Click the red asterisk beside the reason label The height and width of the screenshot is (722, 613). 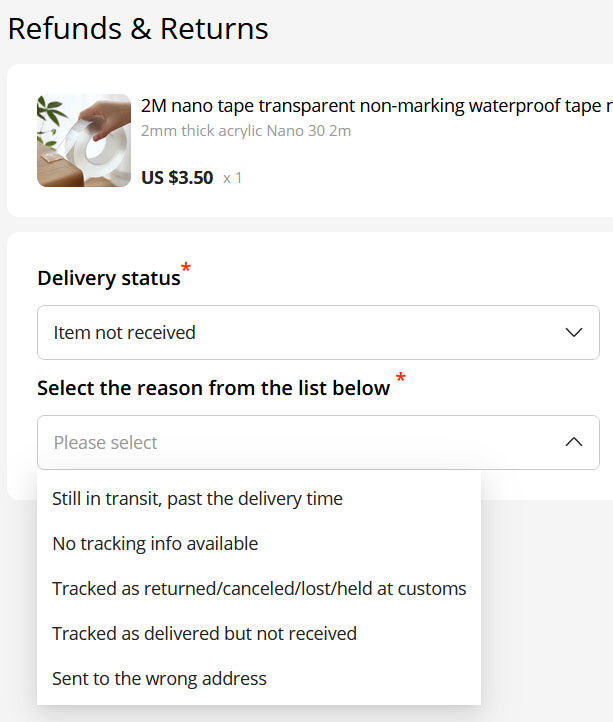coord(401,379)
